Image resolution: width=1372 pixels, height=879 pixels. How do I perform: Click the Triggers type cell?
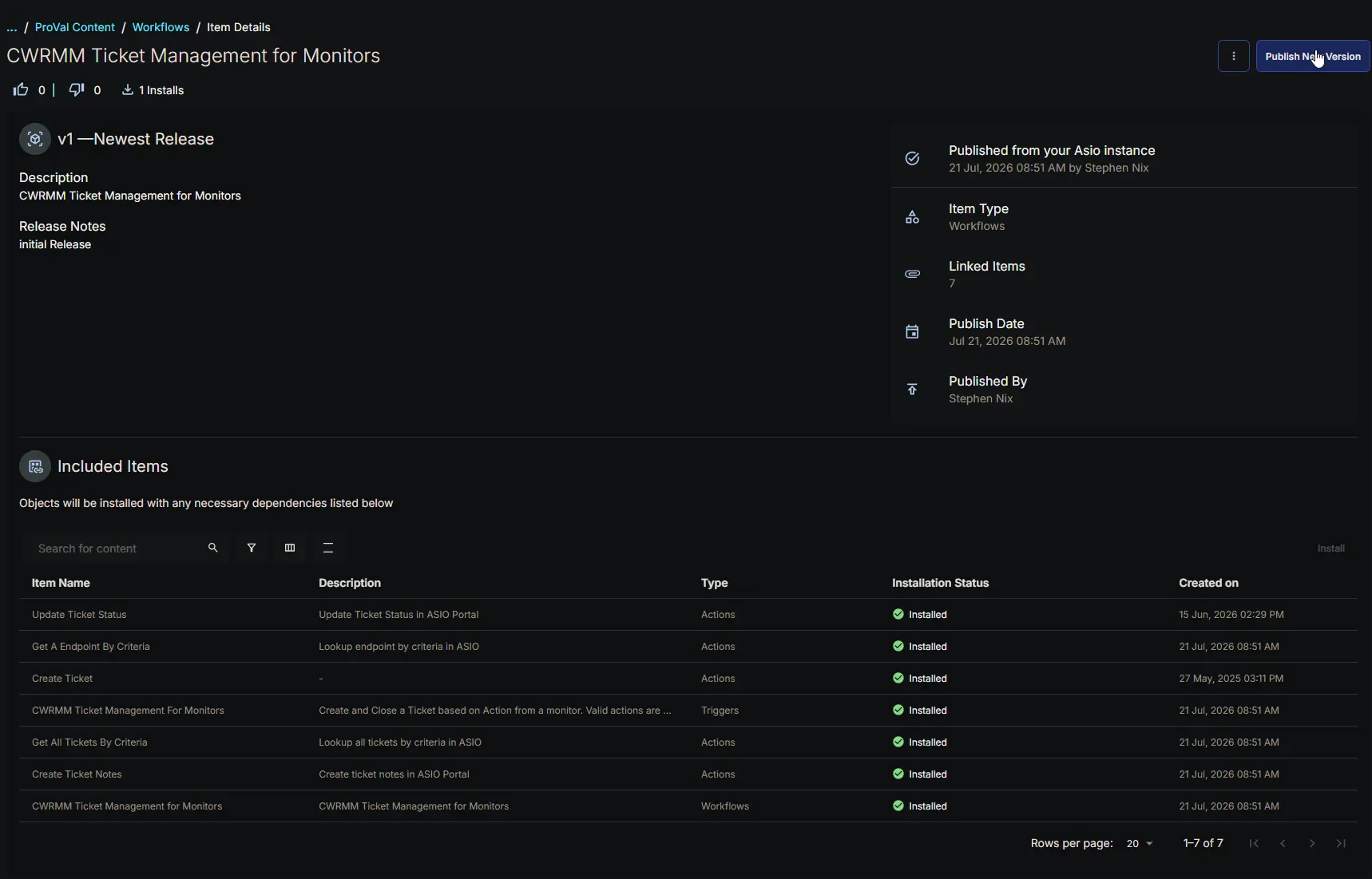pos(720,711)
